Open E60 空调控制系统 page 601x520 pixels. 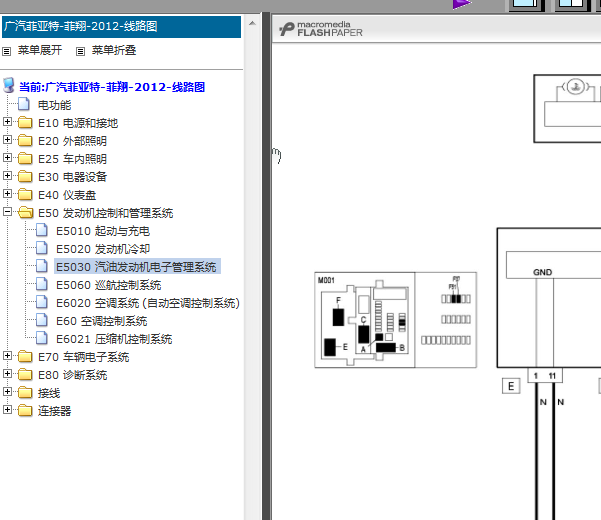[102, 321]
